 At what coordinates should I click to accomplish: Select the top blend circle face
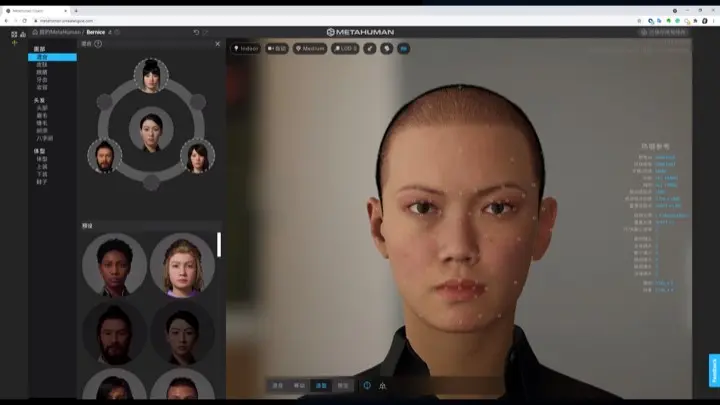click(151, 75)
